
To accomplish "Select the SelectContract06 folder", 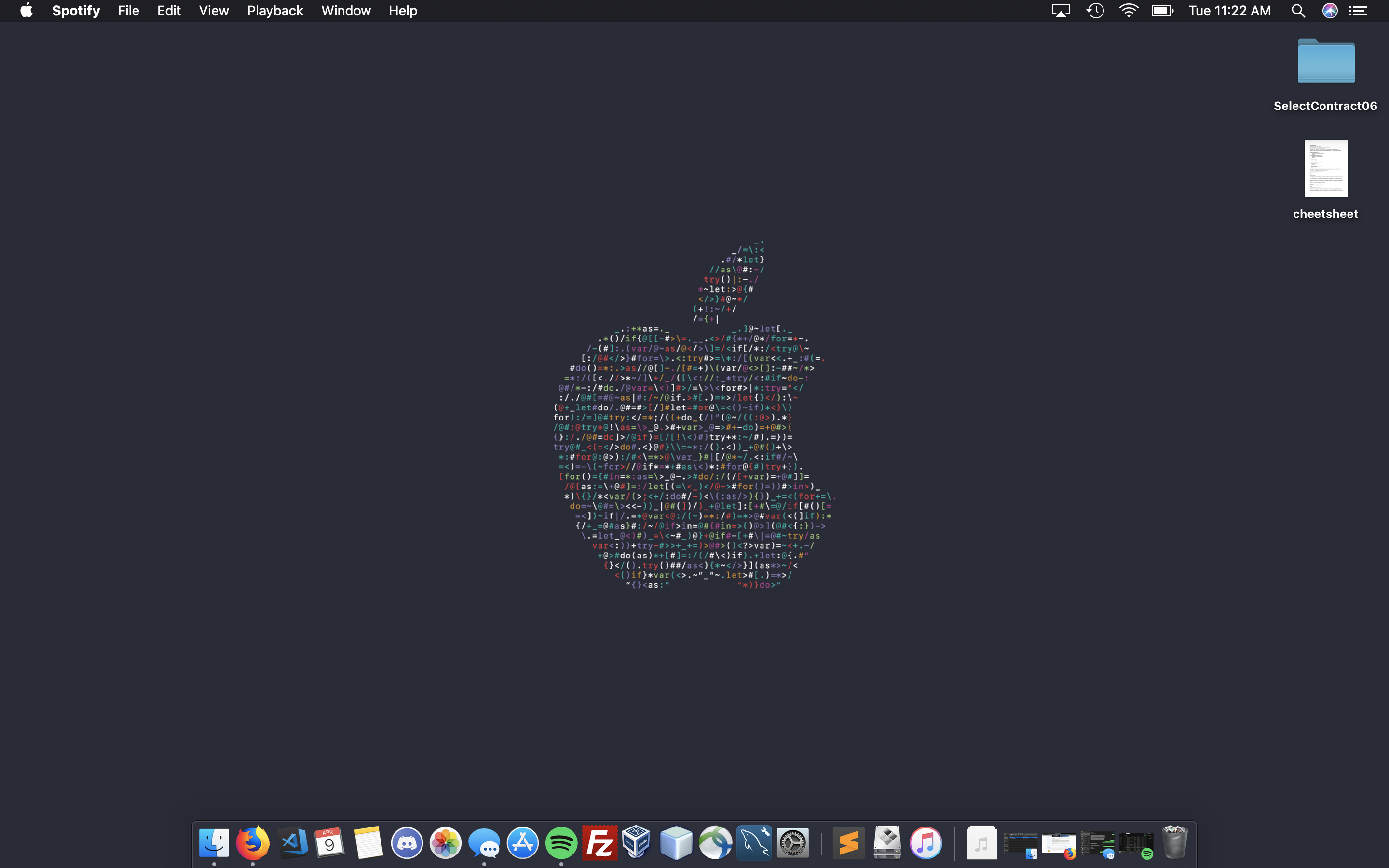I will [x=1325, y=62].
